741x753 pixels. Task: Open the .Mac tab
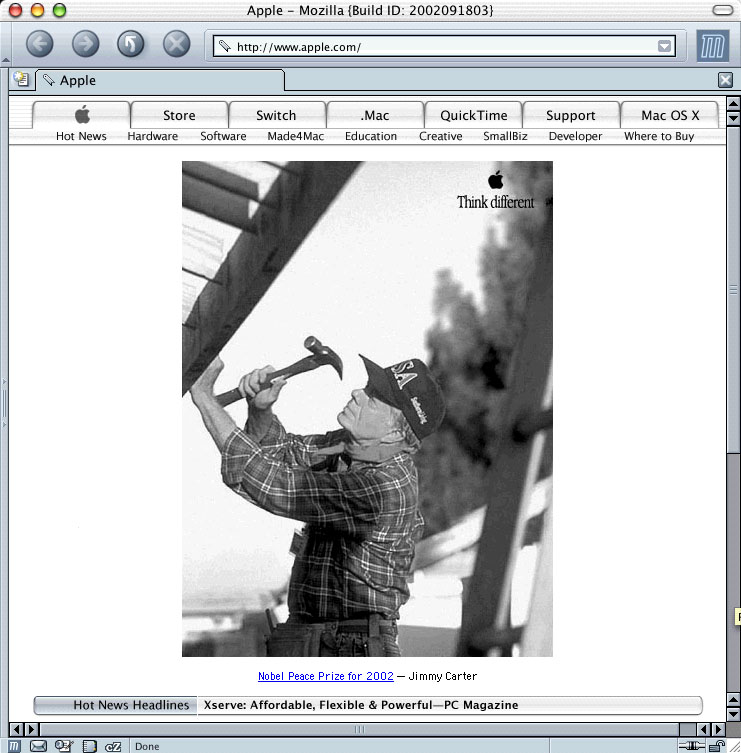(x=375, y=115)
